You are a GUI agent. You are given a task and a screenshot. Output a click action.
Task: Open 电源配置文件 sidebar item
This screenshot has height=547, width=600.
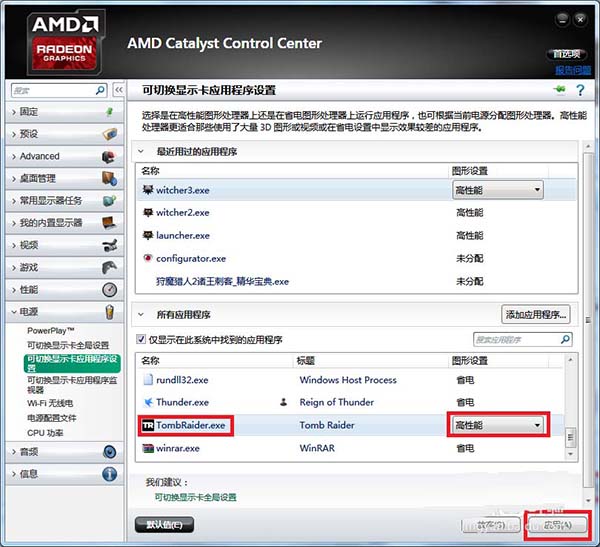52,418
